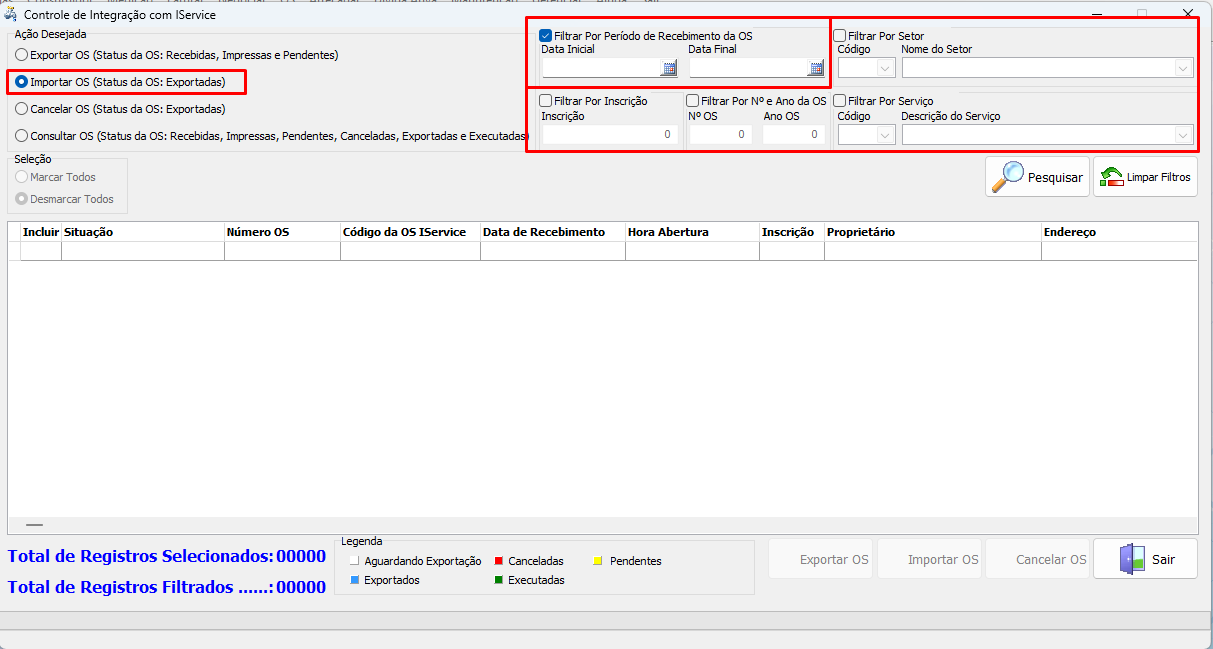Tick Filtrar Por Nº e Ano da OS

pyautogui.click(x=692, y=101)
